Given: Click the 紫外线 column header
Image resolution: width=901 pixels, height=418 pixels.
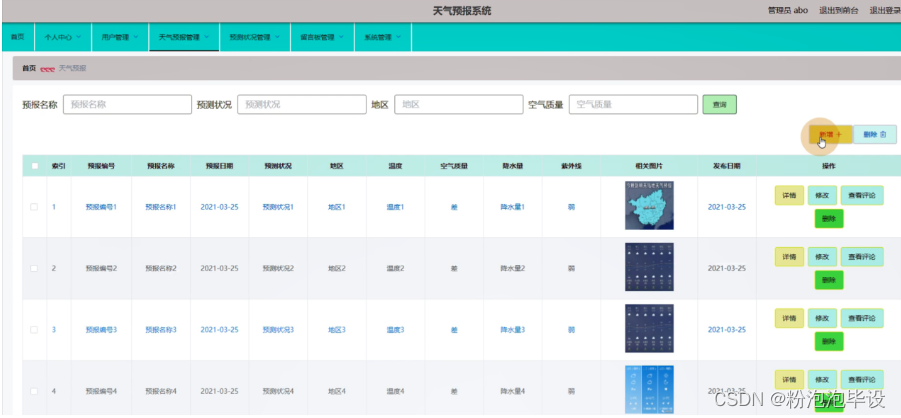Looking at the screenshot, I should pos(572,166).
